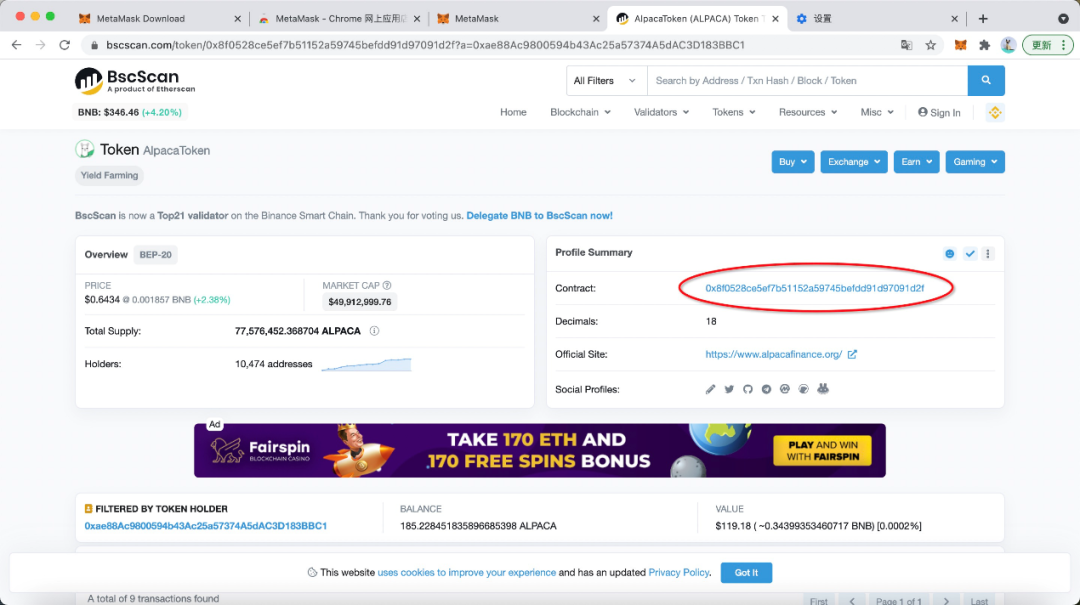Image resolution: width=1080 pixels, height=605 pixels.
Task: Click the browser back arrow
Action: pyautogui.click(x=17, y=45)
